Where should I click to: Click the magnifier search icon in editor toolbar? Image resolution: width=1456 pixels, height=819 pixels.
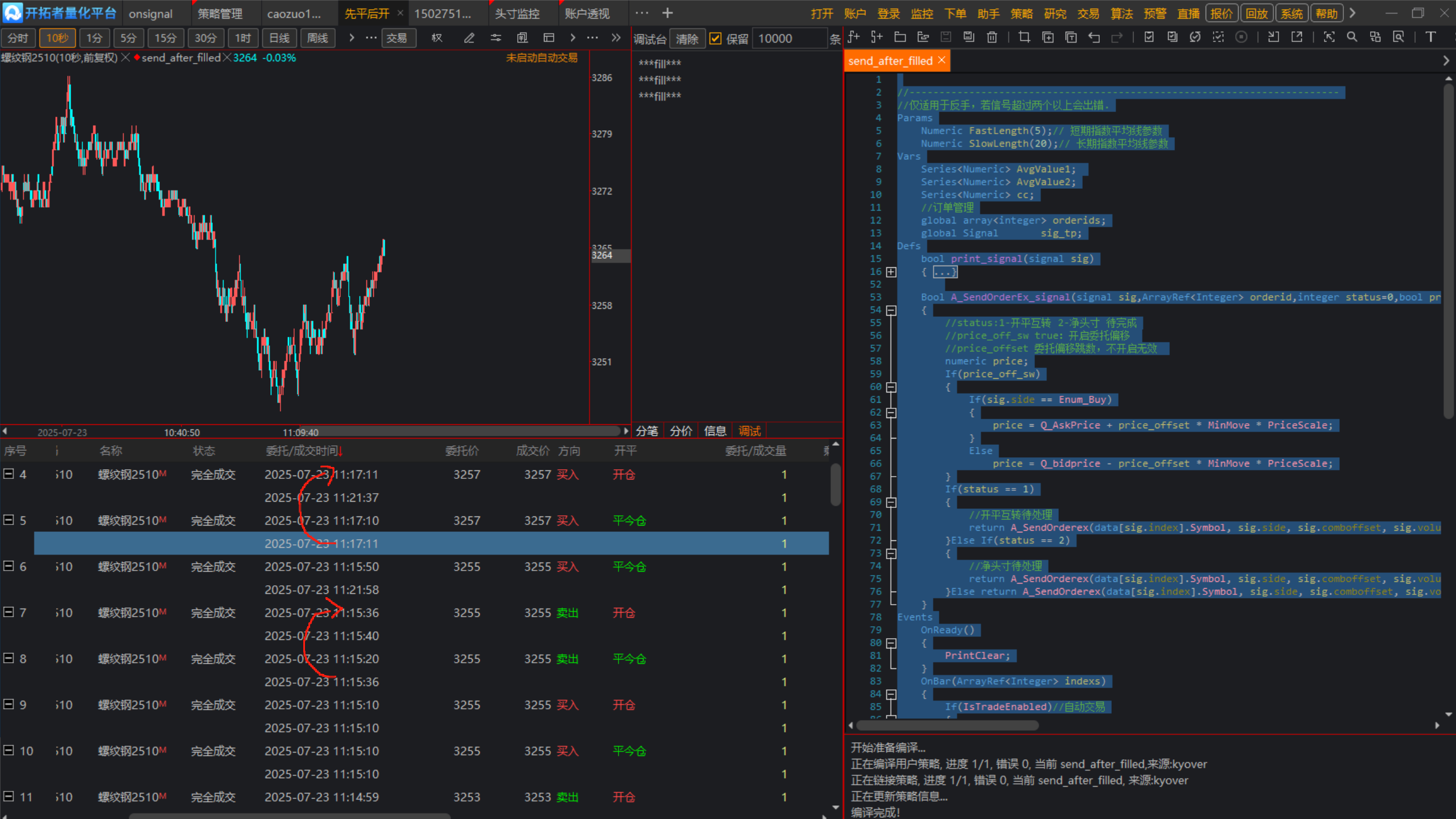[1352, 38]
